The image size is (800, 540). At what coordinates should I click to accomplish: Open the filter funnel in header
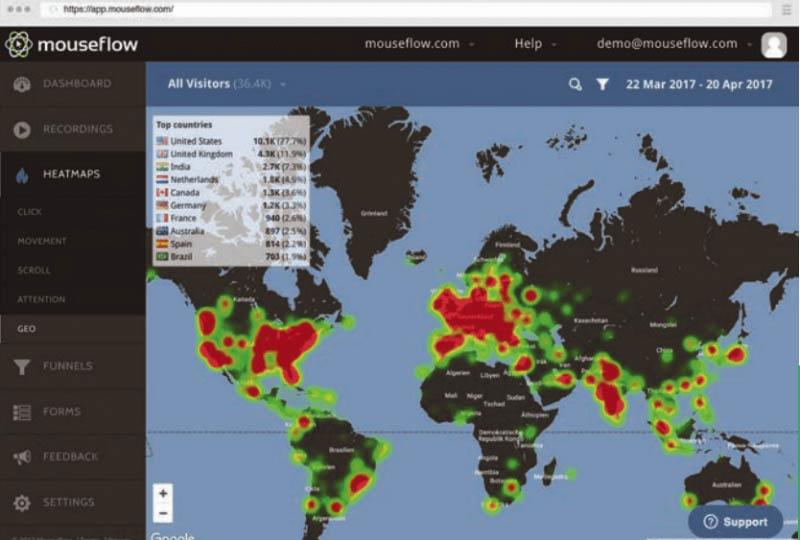602,85
